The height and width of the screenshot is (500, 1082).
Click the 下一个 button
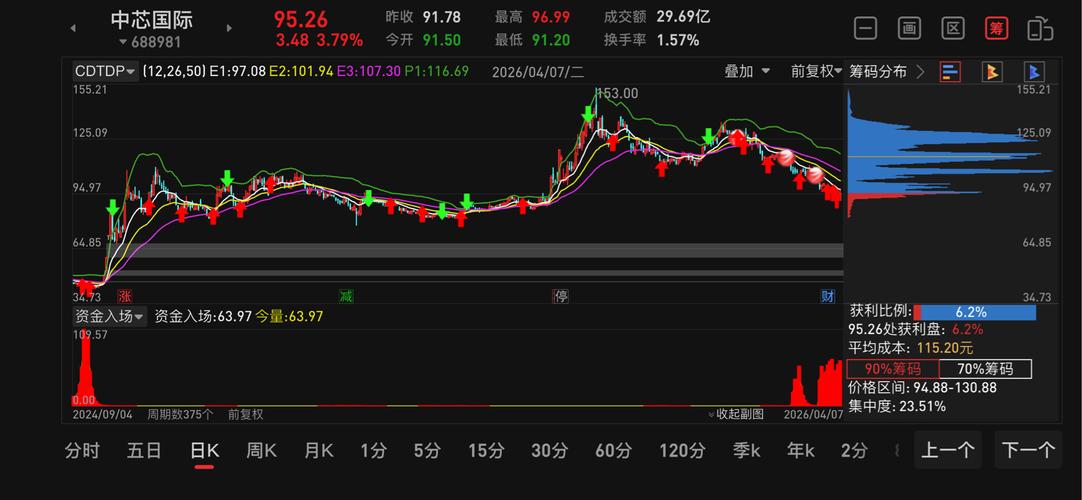pyautogui.click(x=1028, y=450)
